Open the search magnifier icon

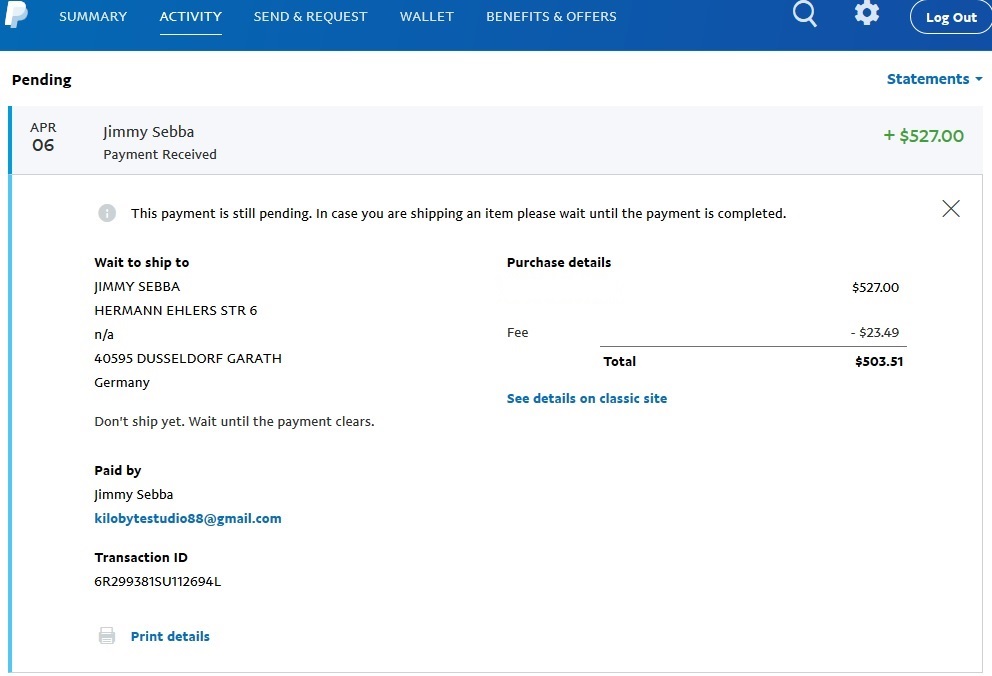pyautogui.click(x=805, y=13)
